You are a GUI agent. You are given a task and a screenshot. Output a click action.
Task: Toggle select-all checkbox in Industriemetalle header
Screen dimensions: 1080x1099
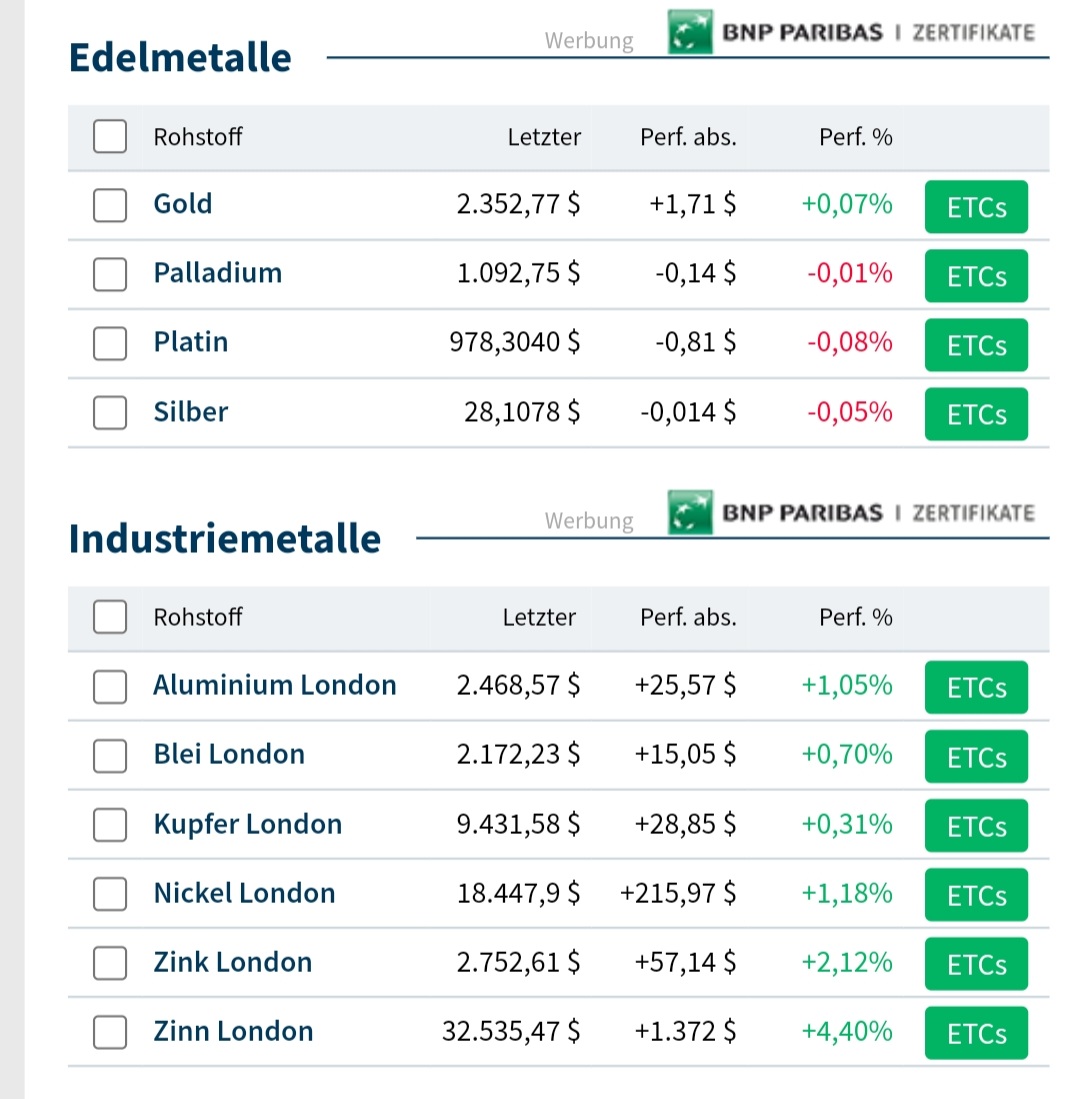(110, 617)
